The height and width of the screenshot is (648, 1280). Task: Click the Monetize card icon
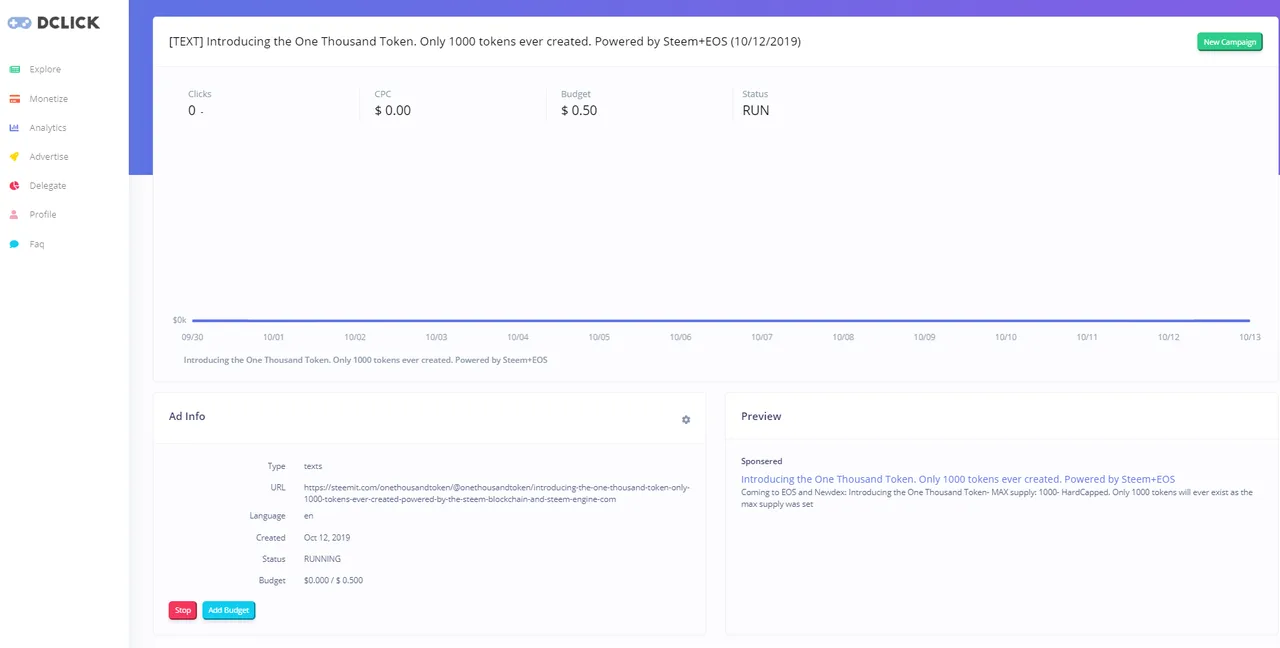[x=14, y=99]
